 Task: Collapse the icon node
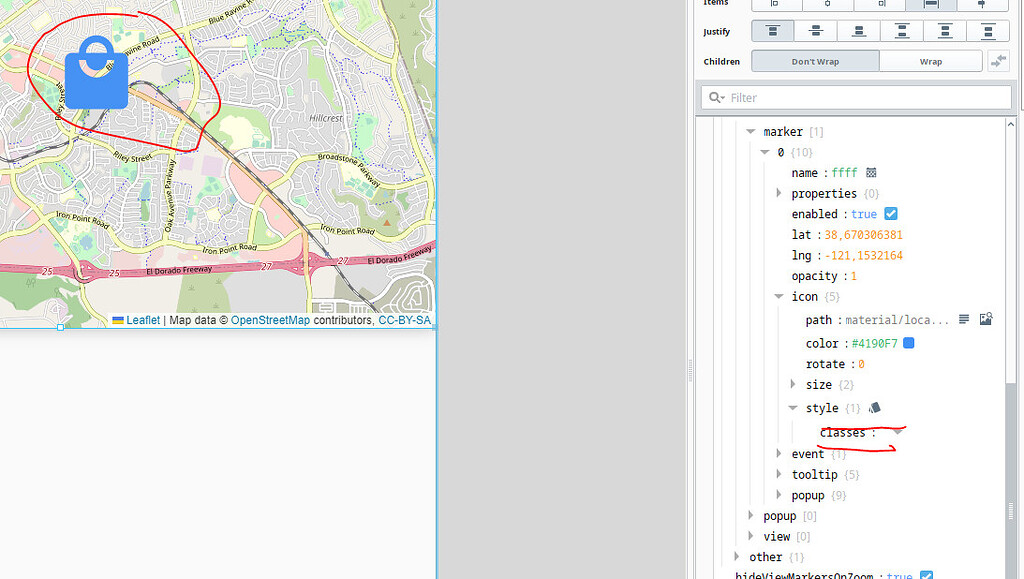click(779, 296)
